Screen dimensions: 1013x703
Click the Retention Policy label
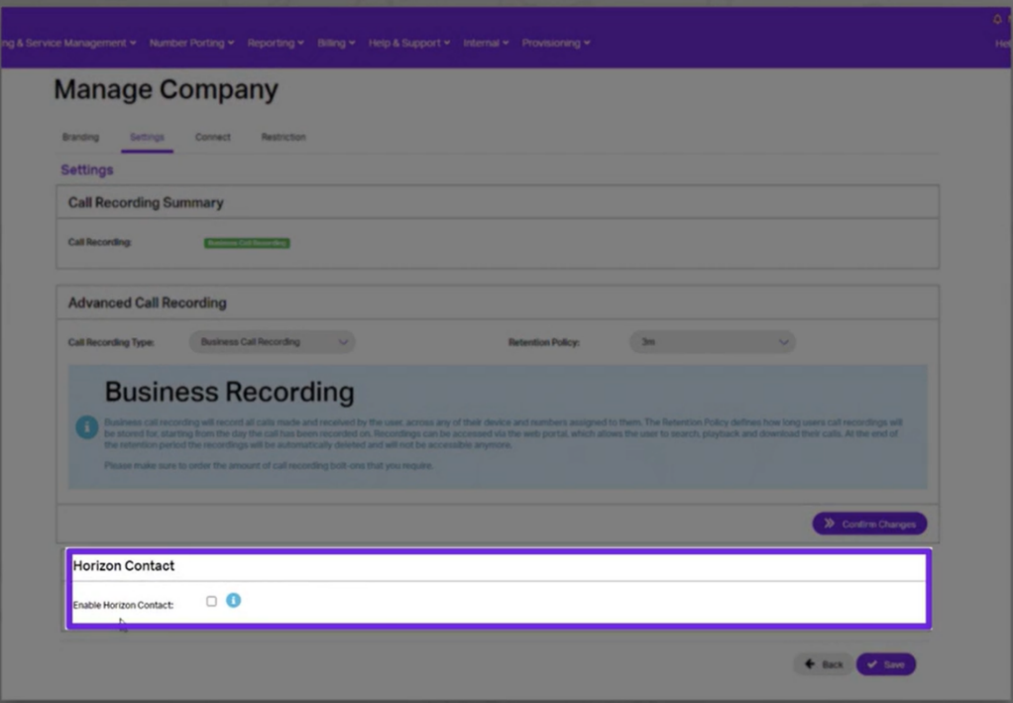click(543, 342)
